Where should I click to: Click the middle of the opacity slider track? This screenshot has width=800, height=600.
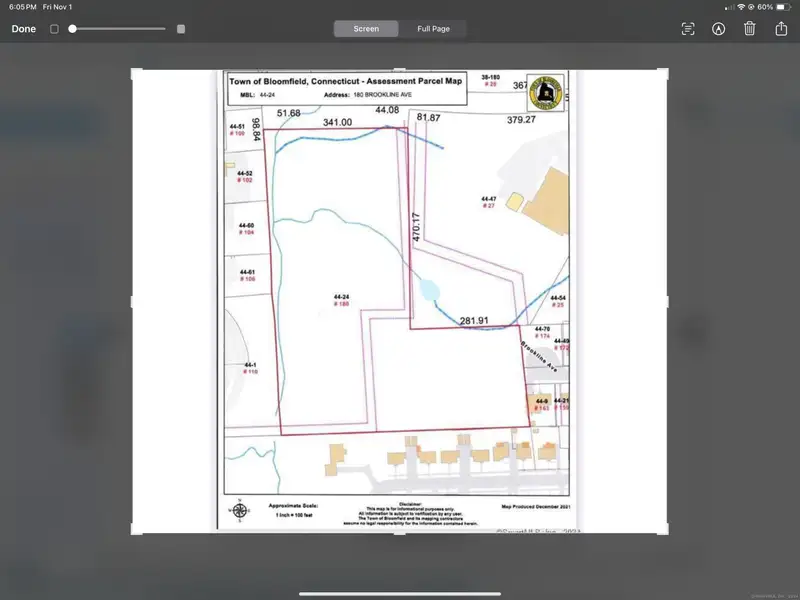point(120,29)
